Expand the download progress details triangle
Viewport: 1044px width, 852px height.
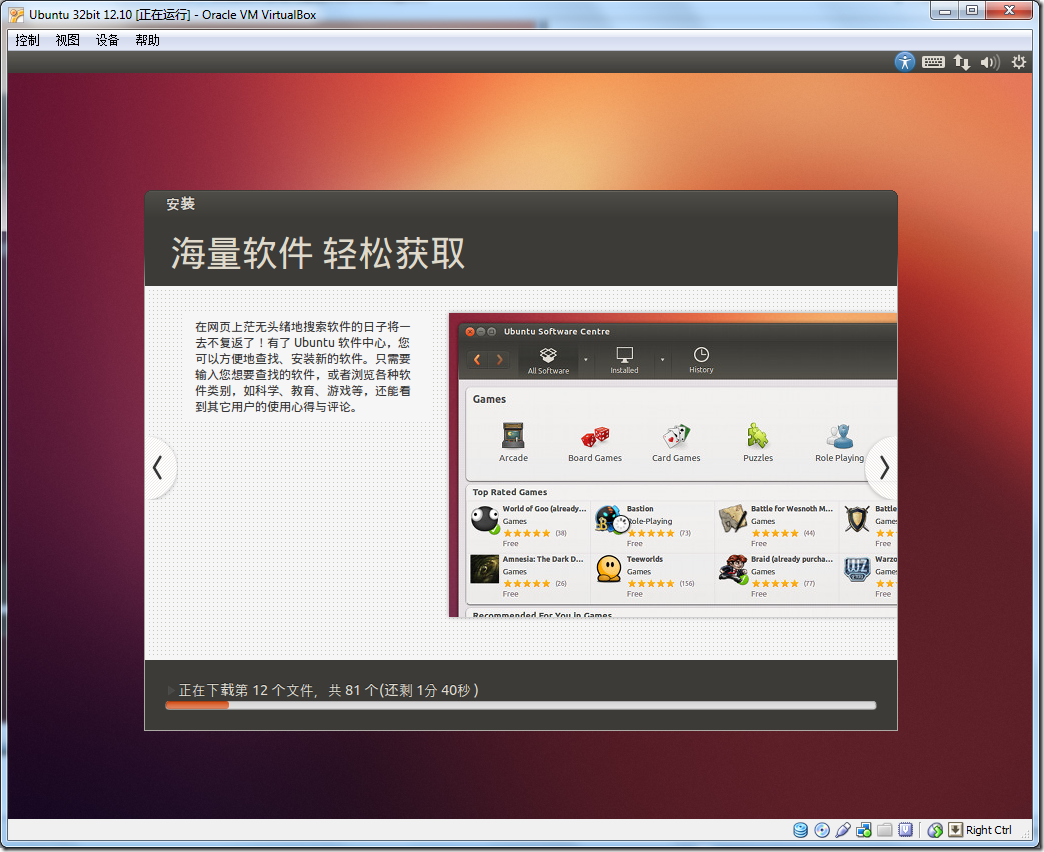pos(170,690)
